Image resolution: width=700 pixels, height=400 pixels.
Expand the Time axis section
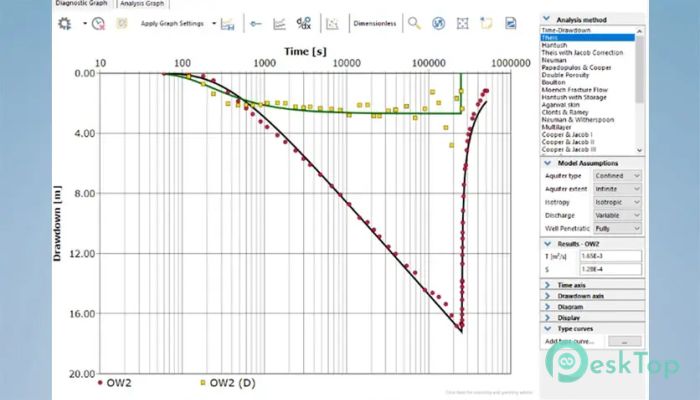coord(548,285)
